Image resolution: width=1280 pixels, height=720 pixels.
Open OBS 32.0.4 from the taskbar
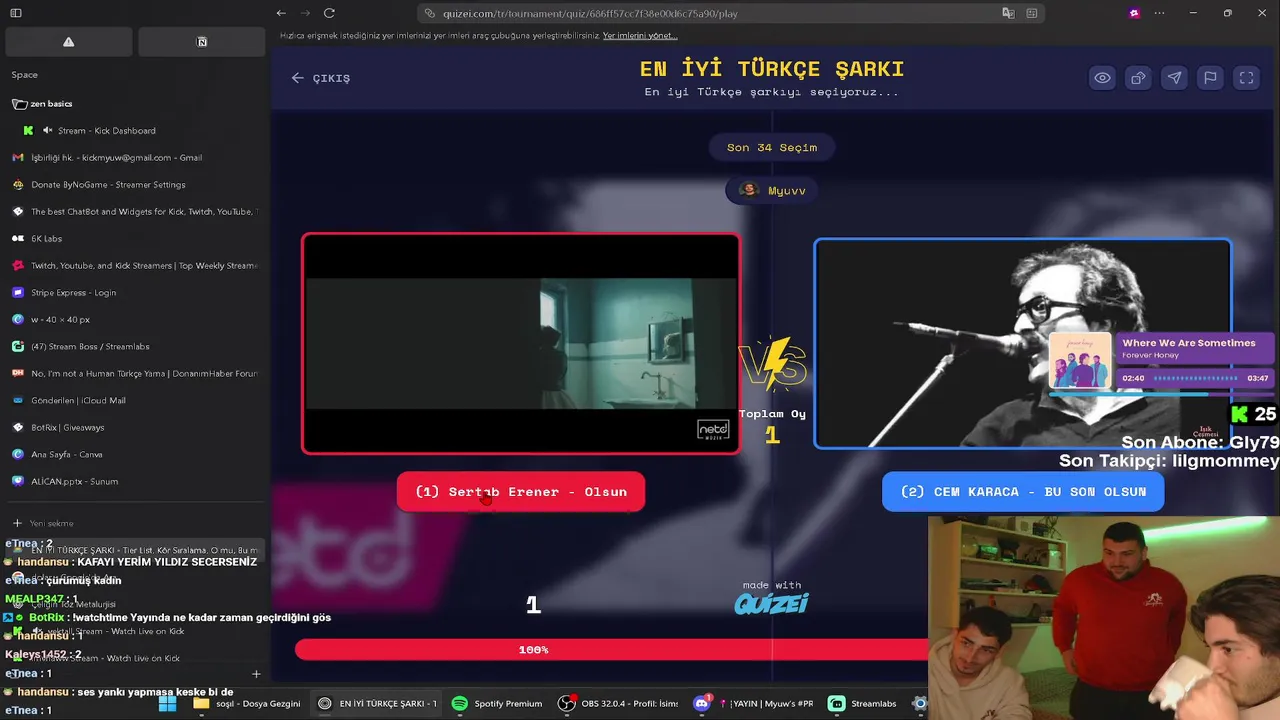(618, 704)
